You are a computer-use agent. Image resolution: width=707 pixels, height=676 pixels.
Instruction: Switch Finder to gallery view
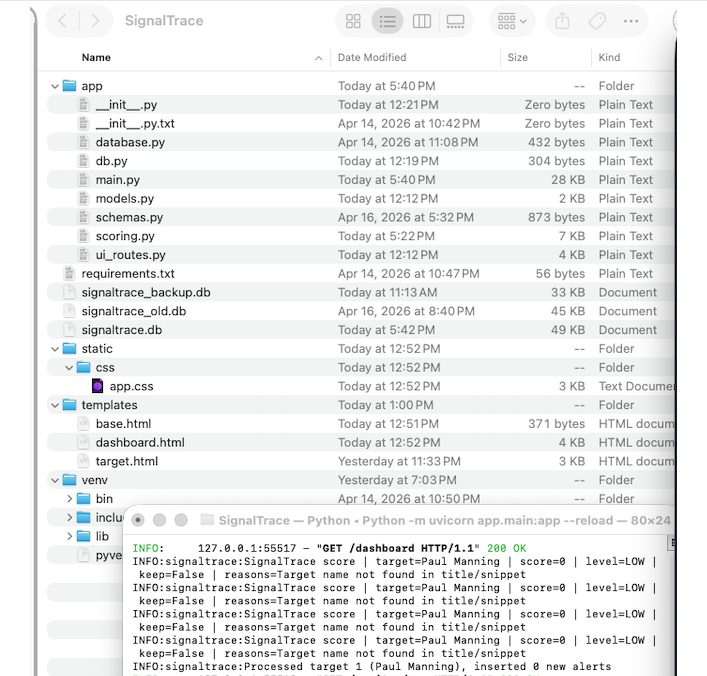[455, 21]
